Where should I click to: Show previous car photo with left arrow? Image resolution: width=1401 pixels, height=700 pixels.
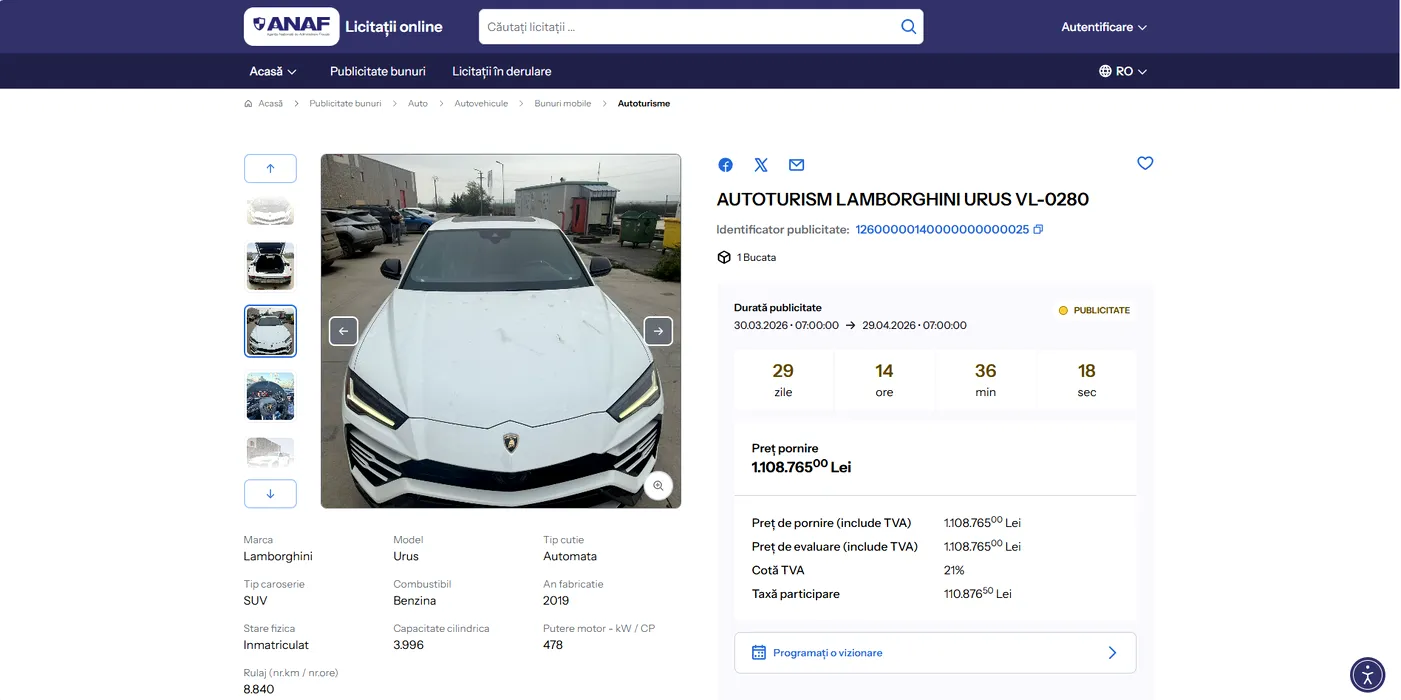pos(344,331)
